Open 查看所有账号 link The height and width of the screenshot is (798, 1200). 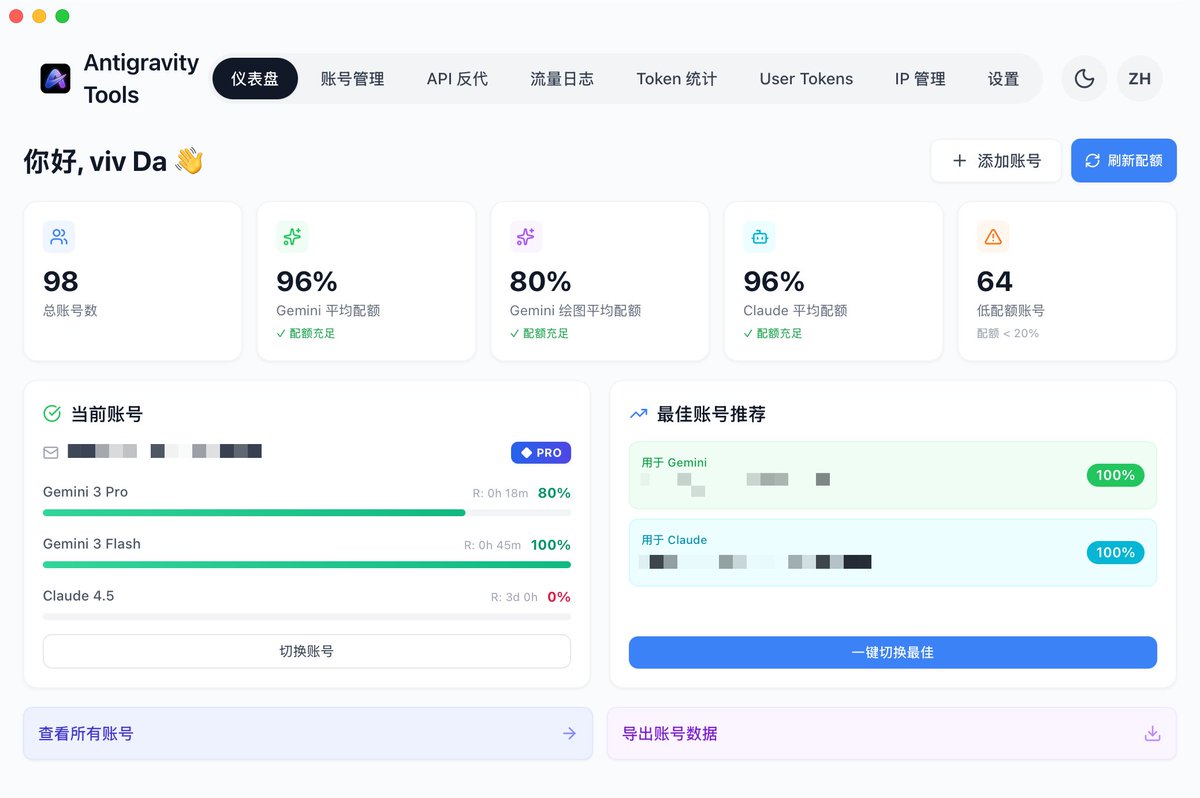point(308,733)
